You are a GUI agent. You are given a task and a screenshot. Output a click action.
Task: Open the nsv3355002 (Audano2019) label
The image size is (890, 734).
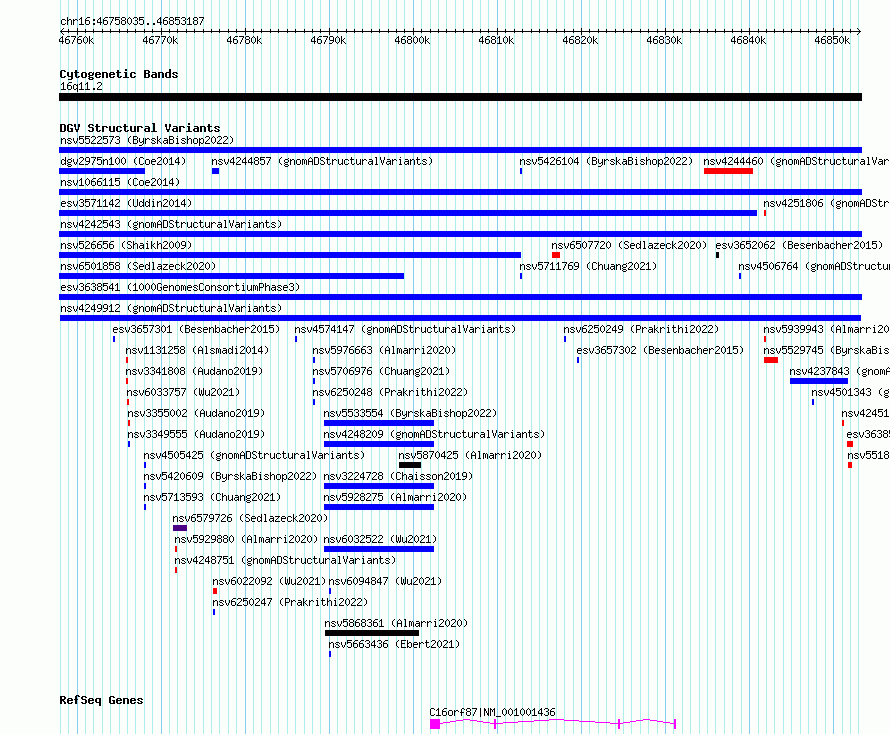pos(196,413)
